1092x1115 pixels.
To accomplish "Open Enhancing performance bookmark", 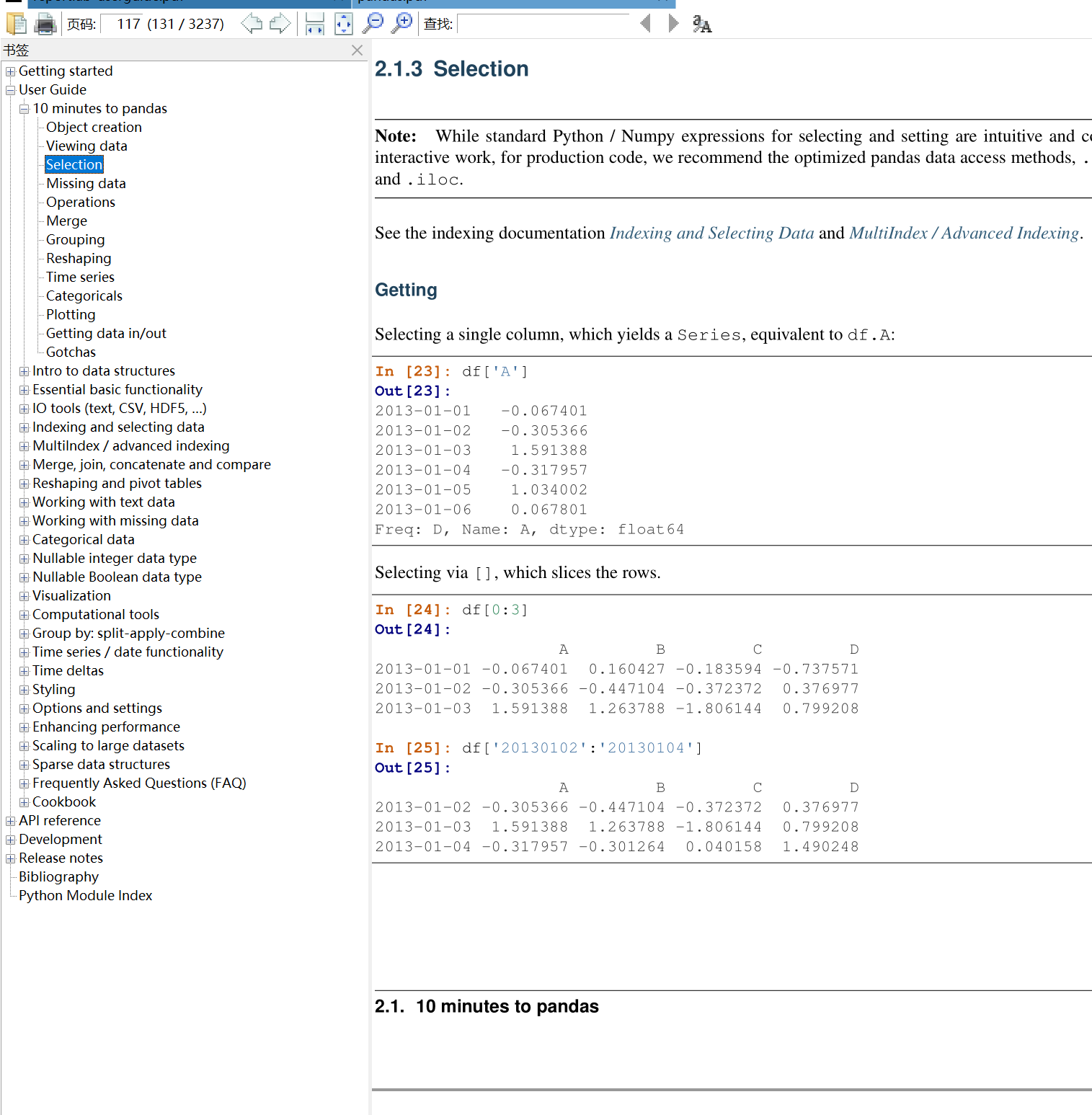I will click(x=106, y=727).
